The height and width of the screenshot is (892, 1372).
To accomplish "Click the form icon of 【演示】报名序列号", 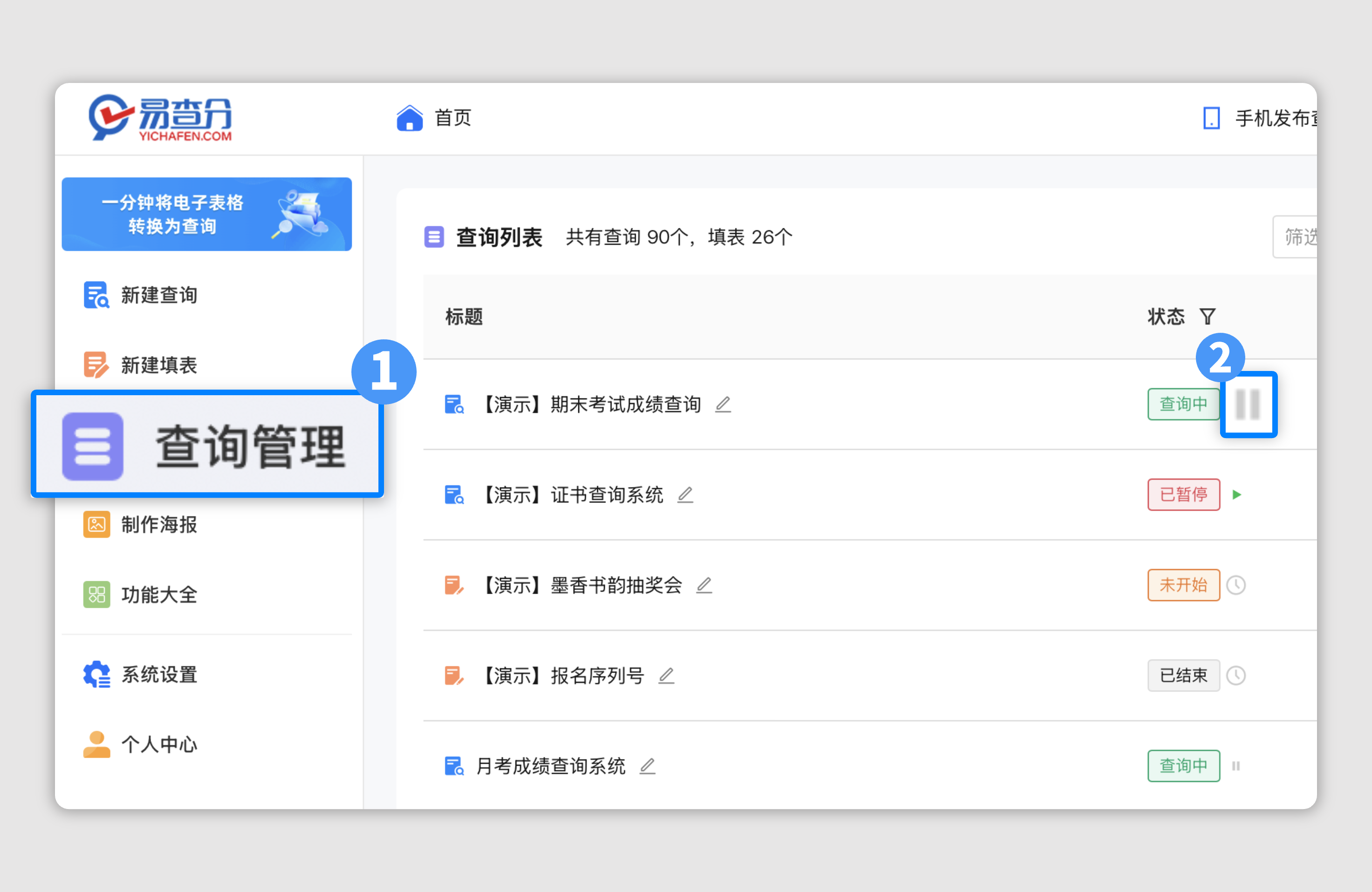I will [x=454, y=675].
